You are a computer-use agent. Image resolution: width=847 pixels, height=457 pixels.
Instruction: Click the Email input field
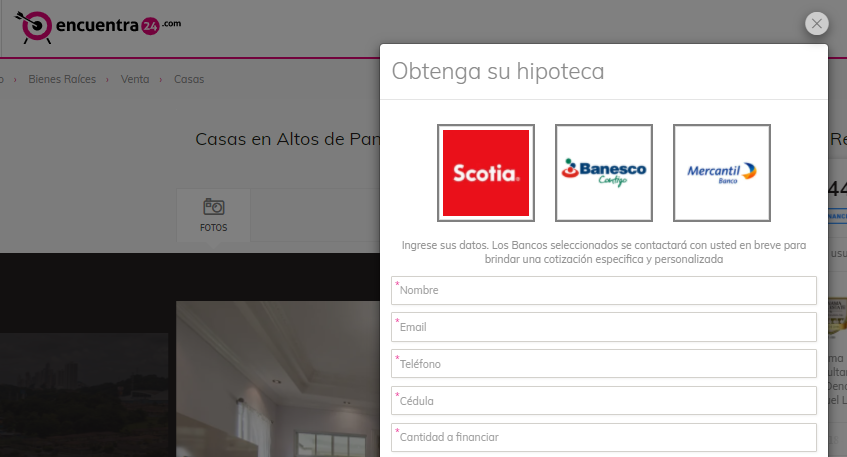[x=603, y=327]
